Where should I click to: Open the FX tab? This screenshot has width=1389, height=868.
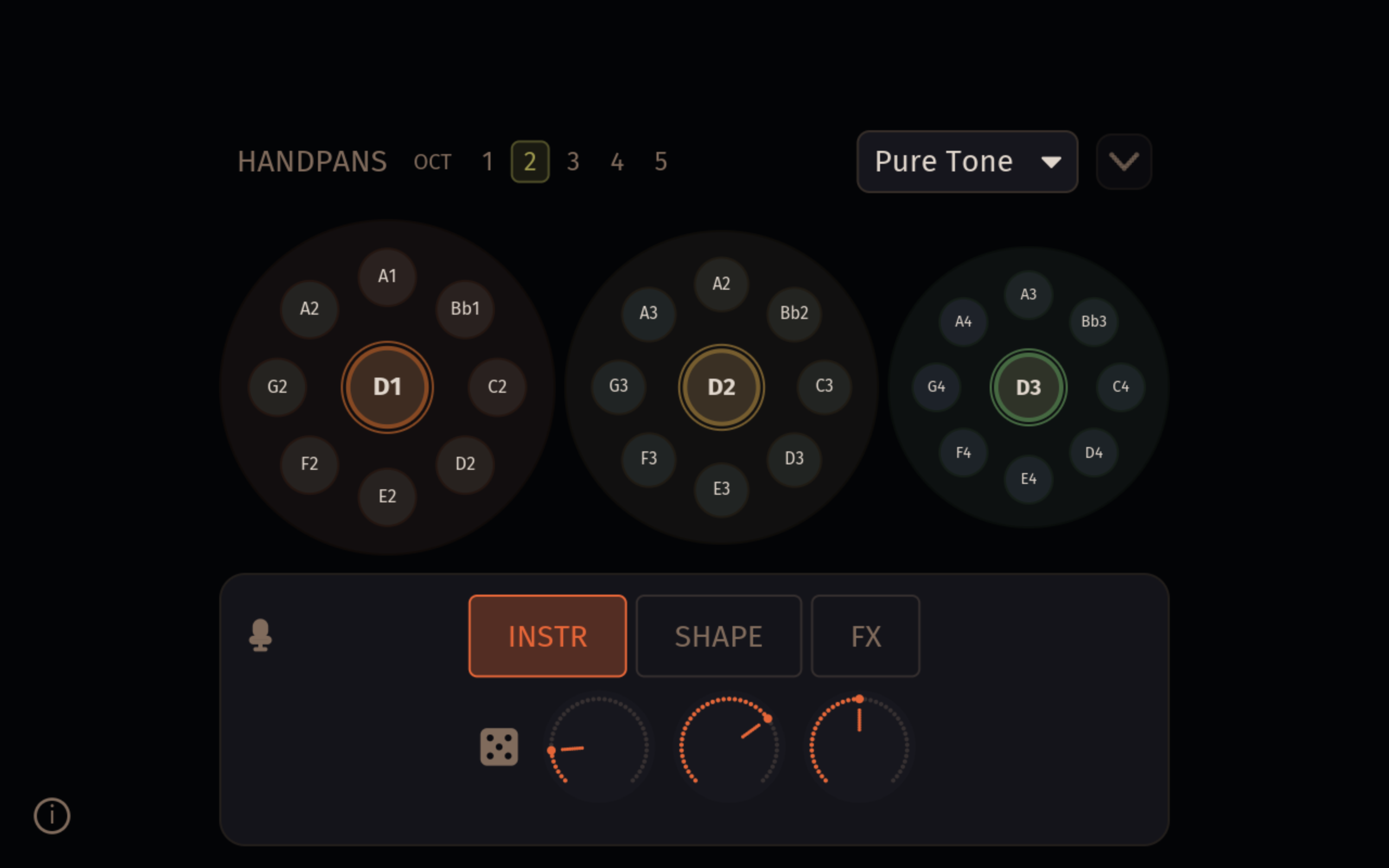(864, 635)
